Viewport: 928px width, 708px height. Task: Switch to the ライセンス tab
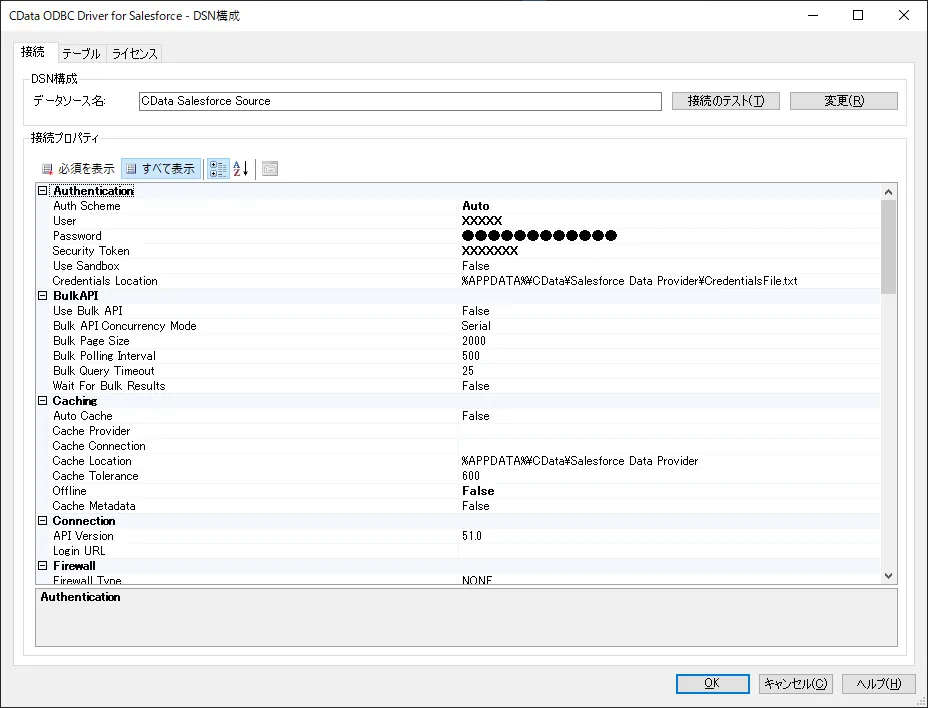[134, 54]
